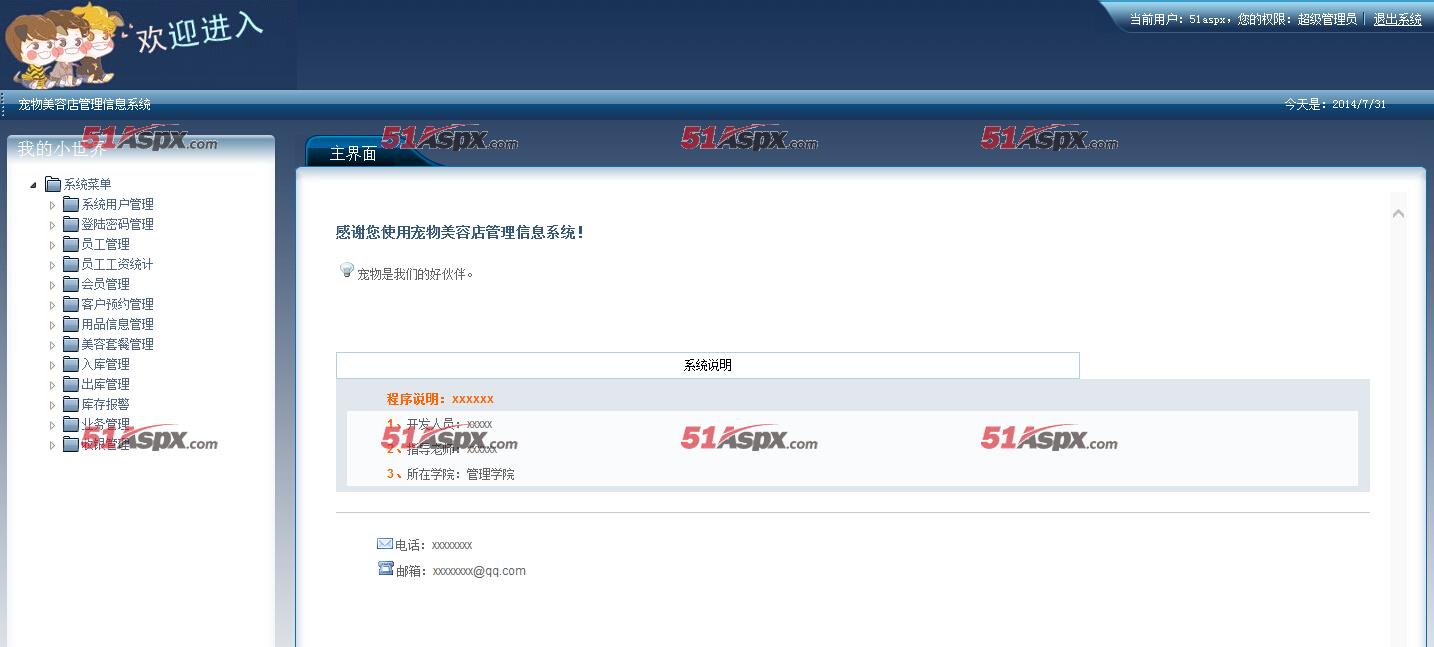The height and width of the screenshot is (647, 1434).
Task: Click the telephone icon next to 邮箱
Action: 386,568
